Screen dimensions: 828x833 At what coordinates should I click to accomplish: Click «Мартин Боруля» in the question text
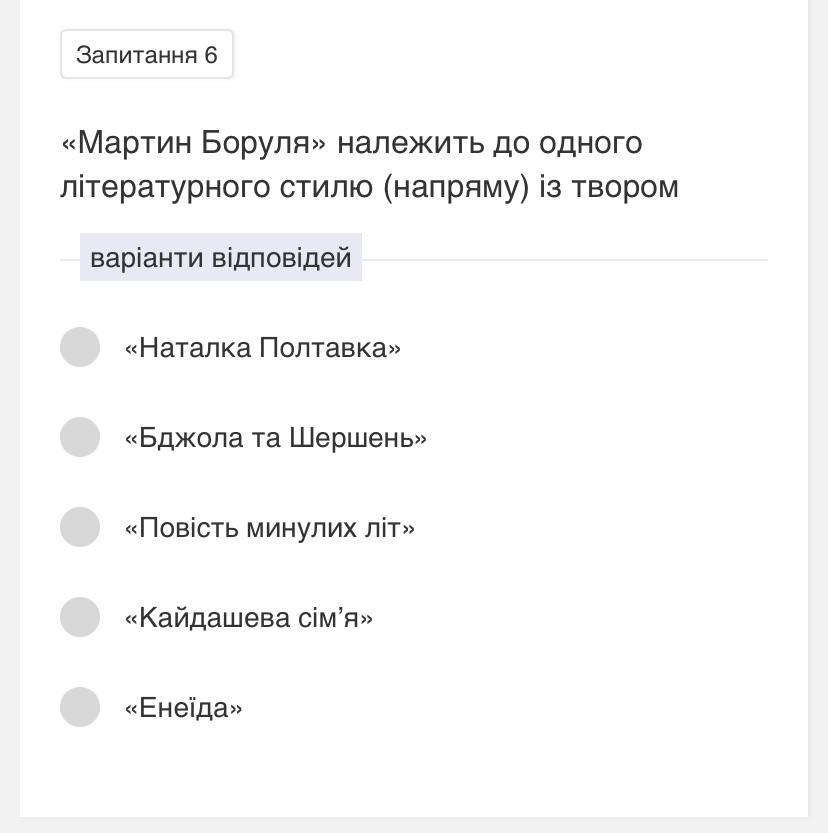194,143
